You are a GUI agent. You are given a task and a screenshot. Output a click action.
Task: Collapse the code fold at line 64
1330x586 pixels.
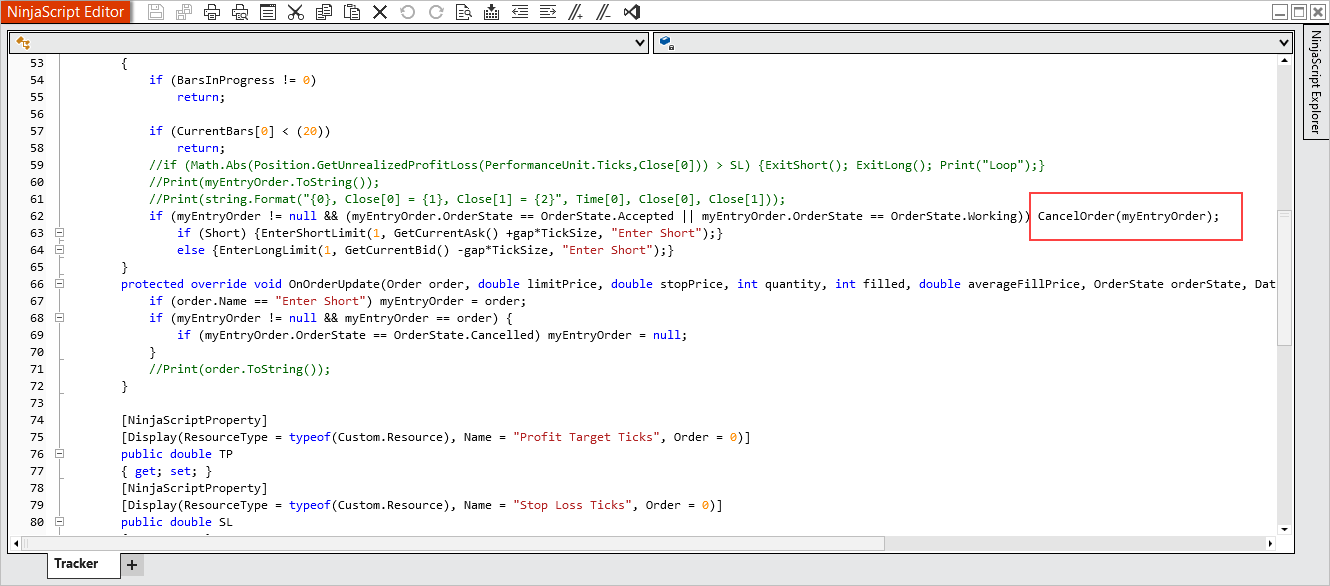[x=59, y=250]
